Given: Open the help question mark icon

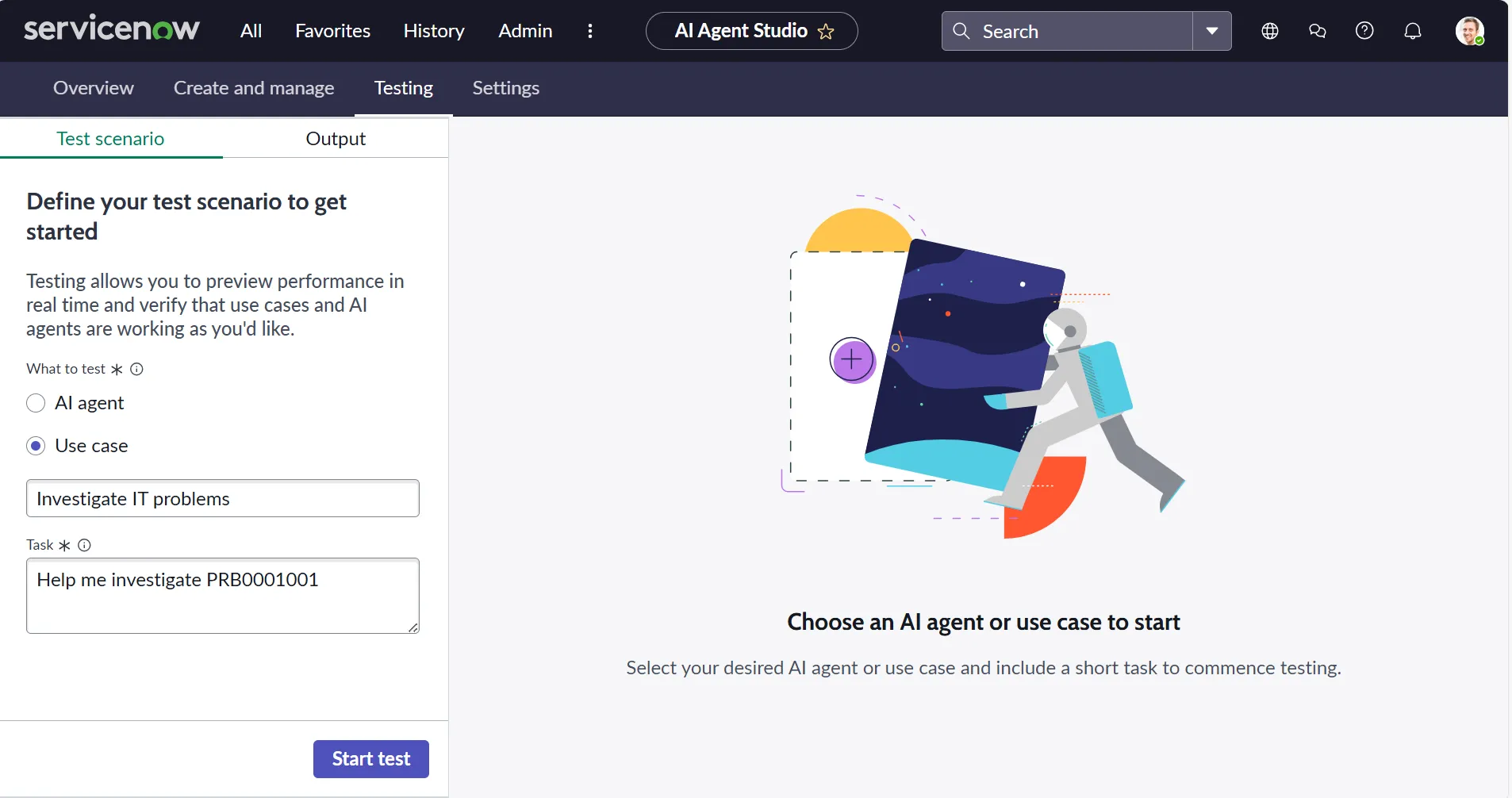Looking at the screenshot, I should [1364, 31].
